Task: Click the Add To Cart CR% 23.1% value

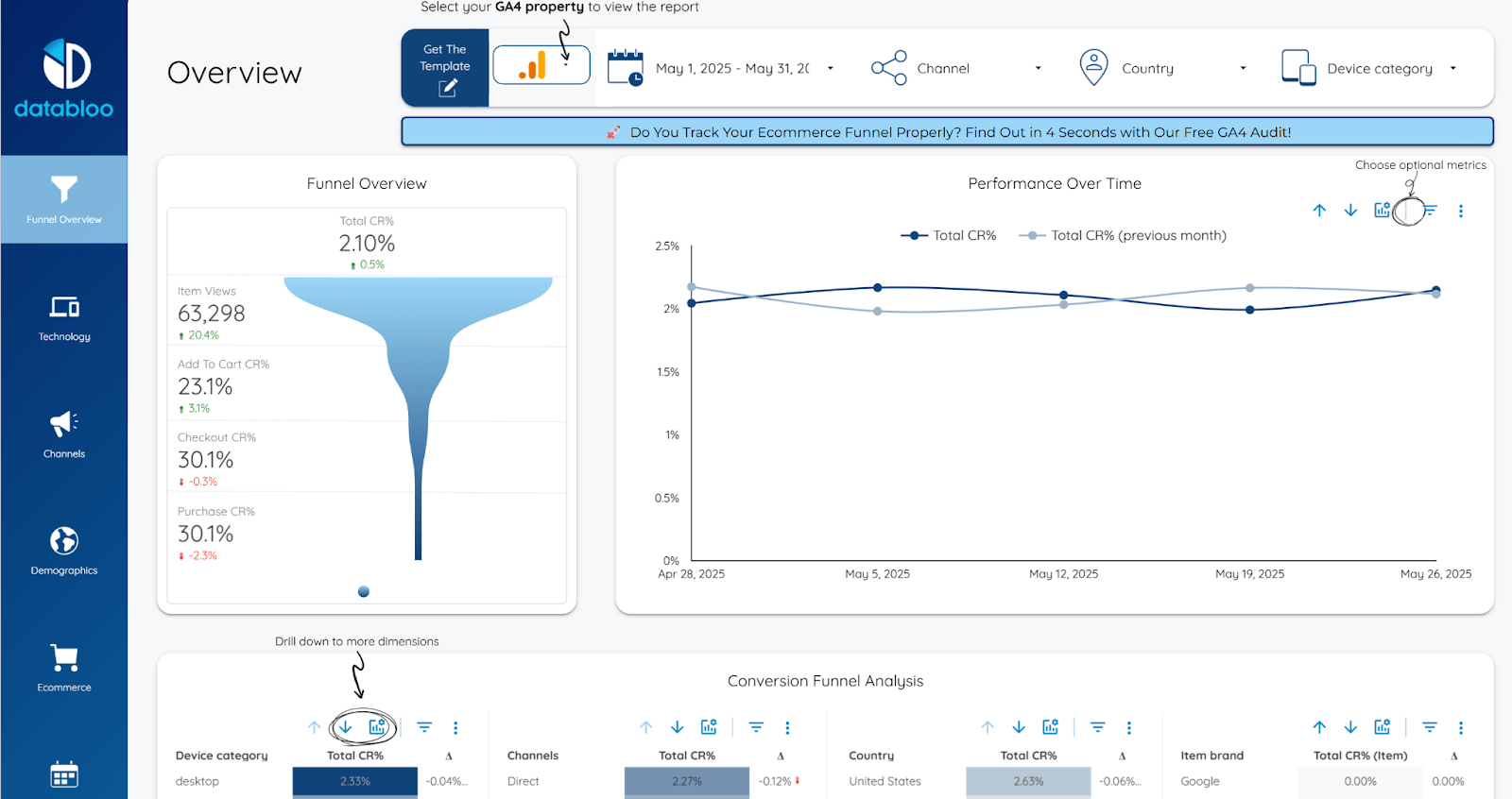Action: 205,386
